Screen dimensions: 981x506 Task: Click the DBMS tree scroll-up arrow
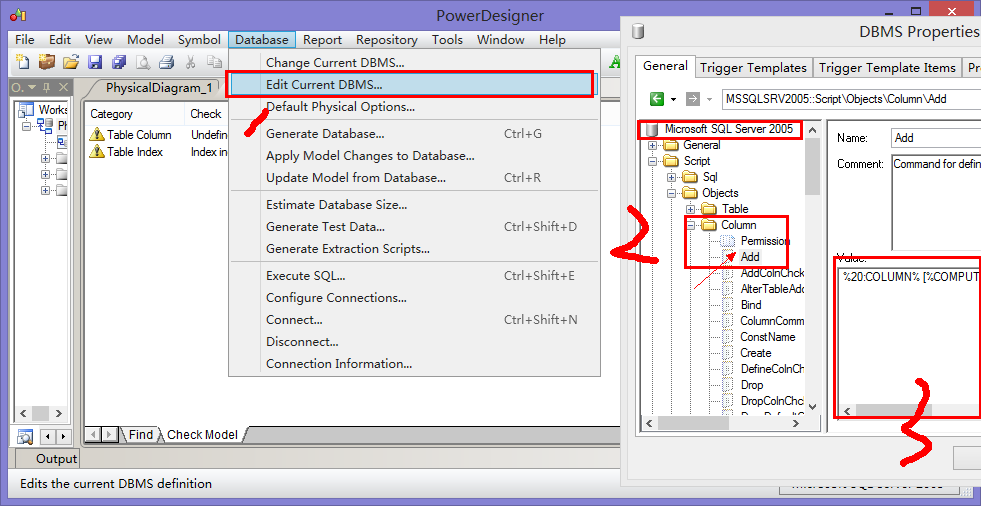(x=812, y=129)
